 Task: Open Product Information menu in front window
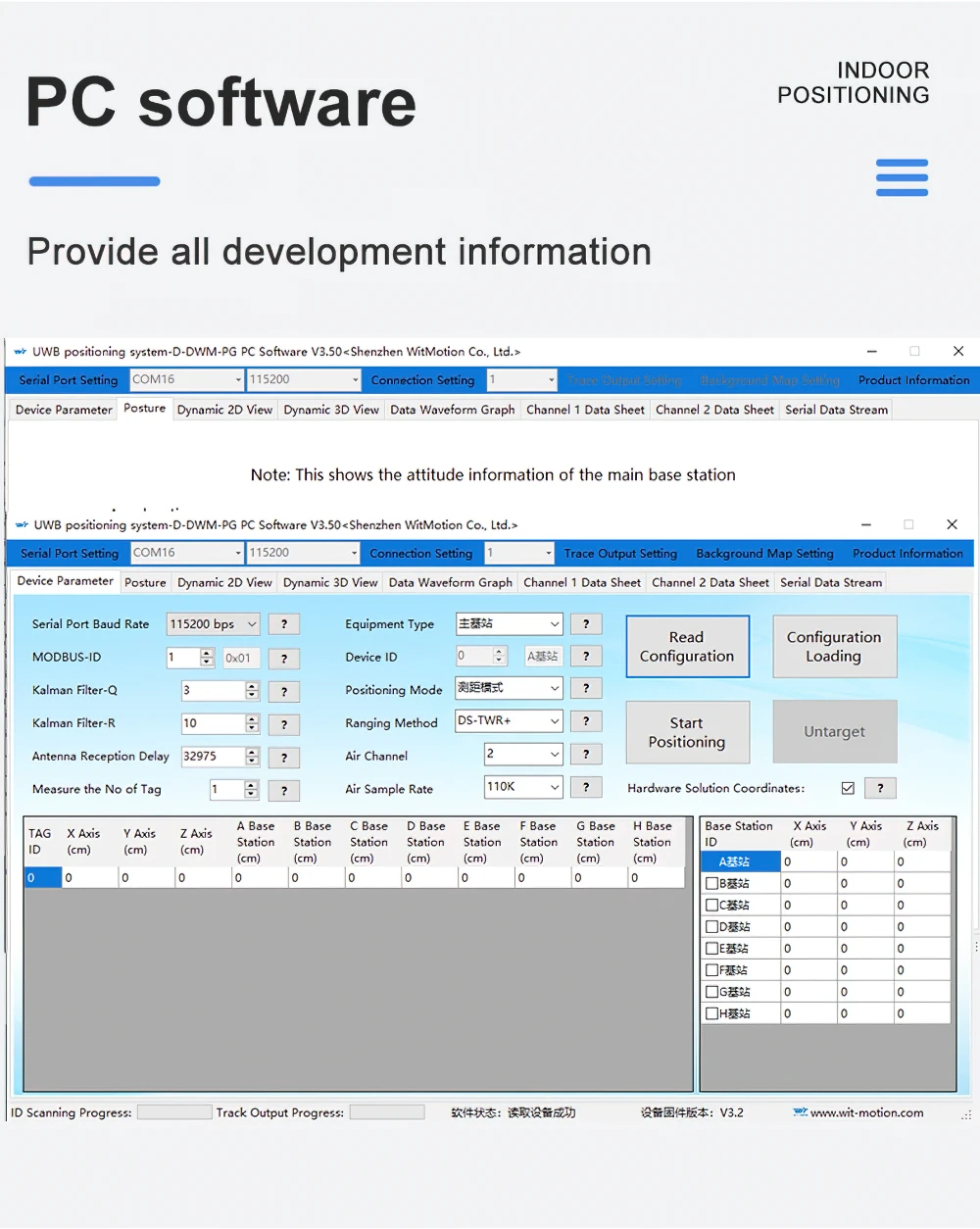click(x=907, y=554)
